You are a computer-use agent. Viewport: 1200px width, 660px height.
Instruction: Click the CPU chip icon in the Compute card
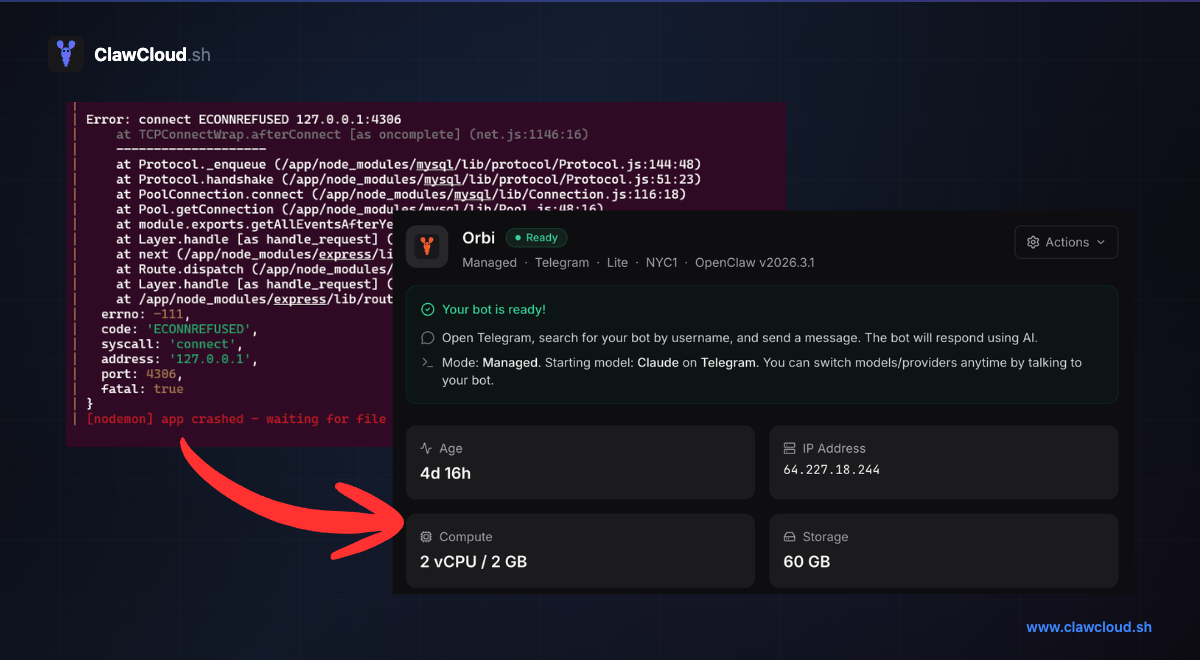(425, 536)
